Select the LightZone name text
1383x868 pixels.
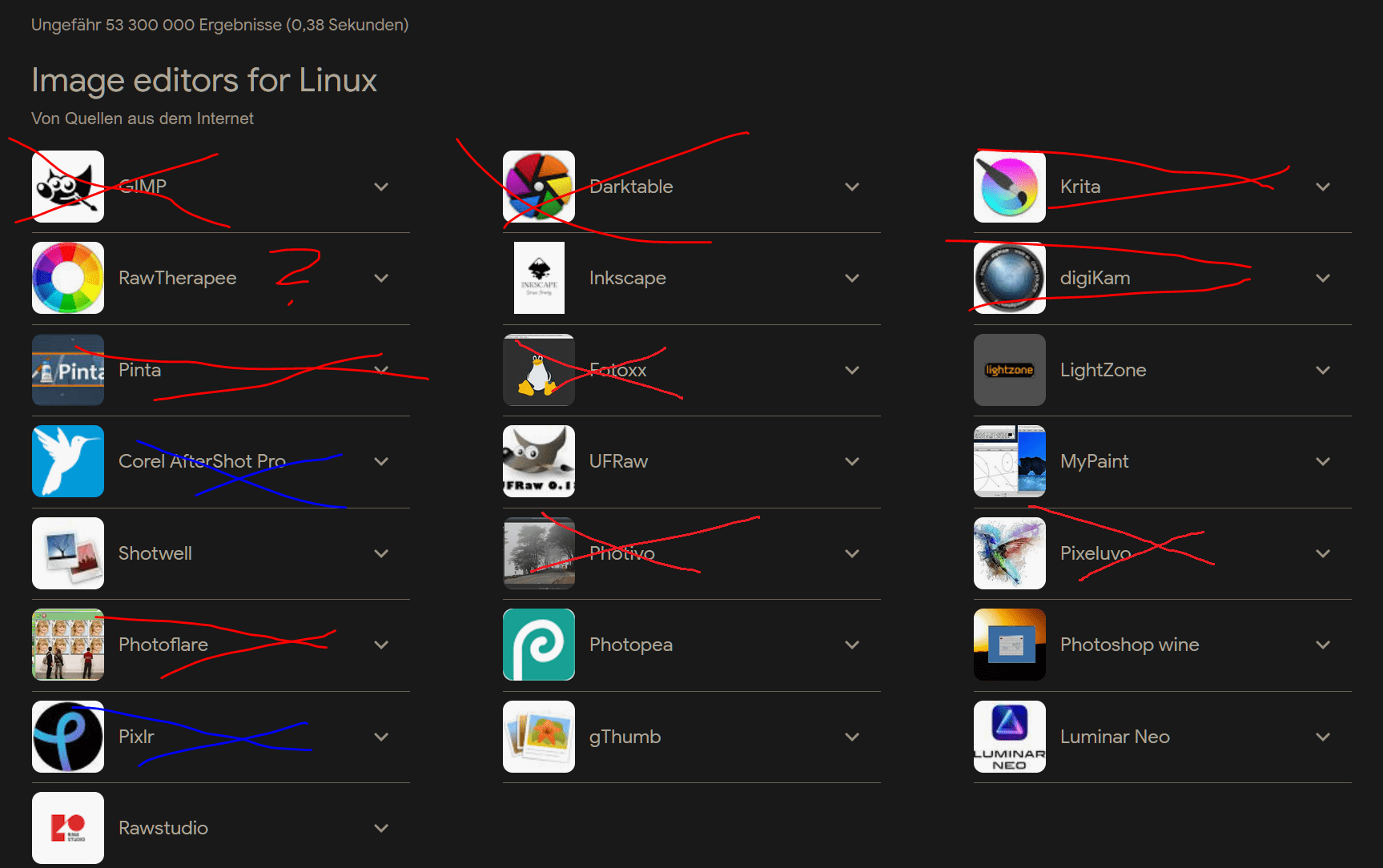(1104, 370)
